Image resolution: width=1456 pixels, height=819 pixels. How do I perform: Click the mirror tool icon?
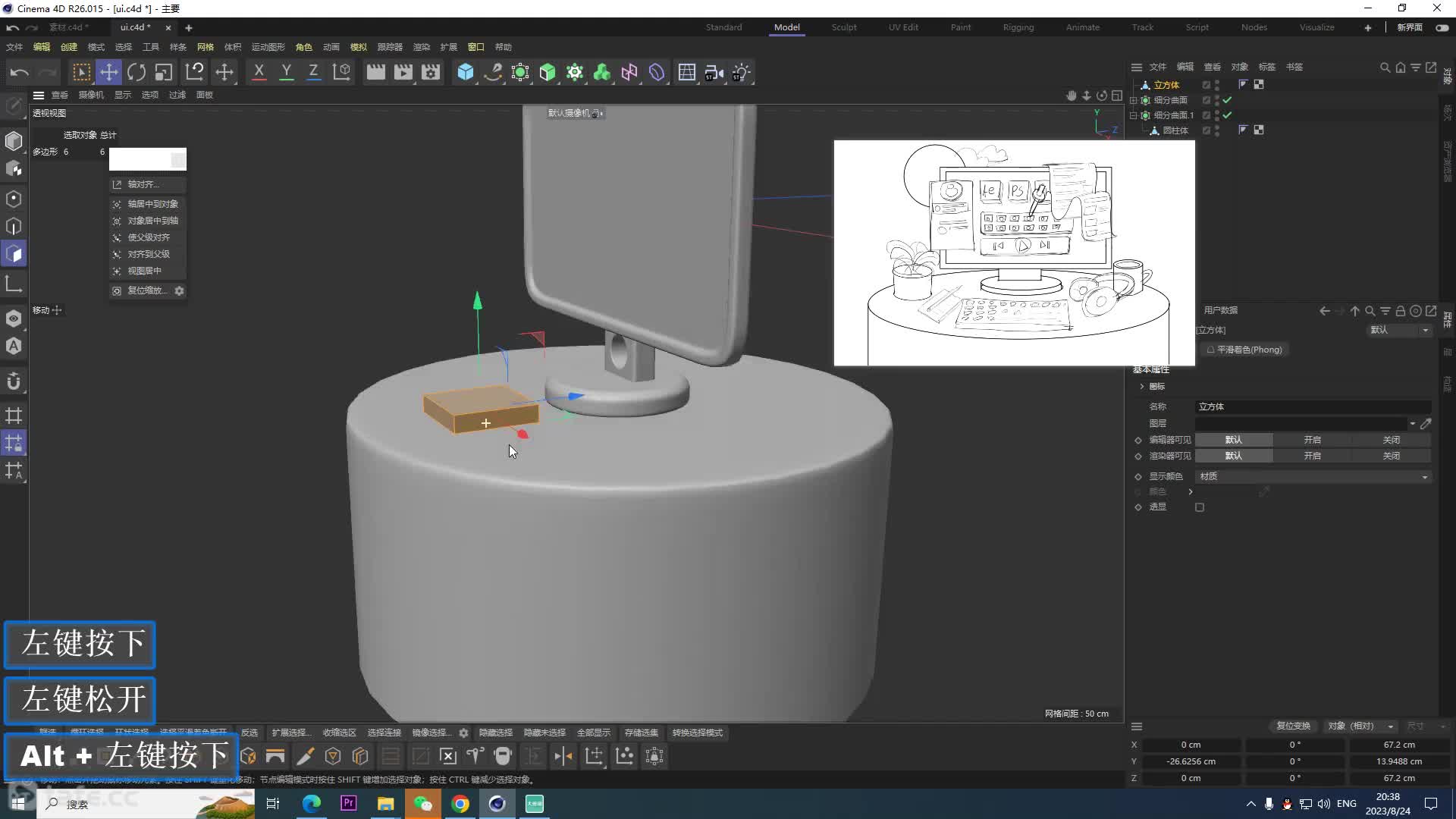563,756
